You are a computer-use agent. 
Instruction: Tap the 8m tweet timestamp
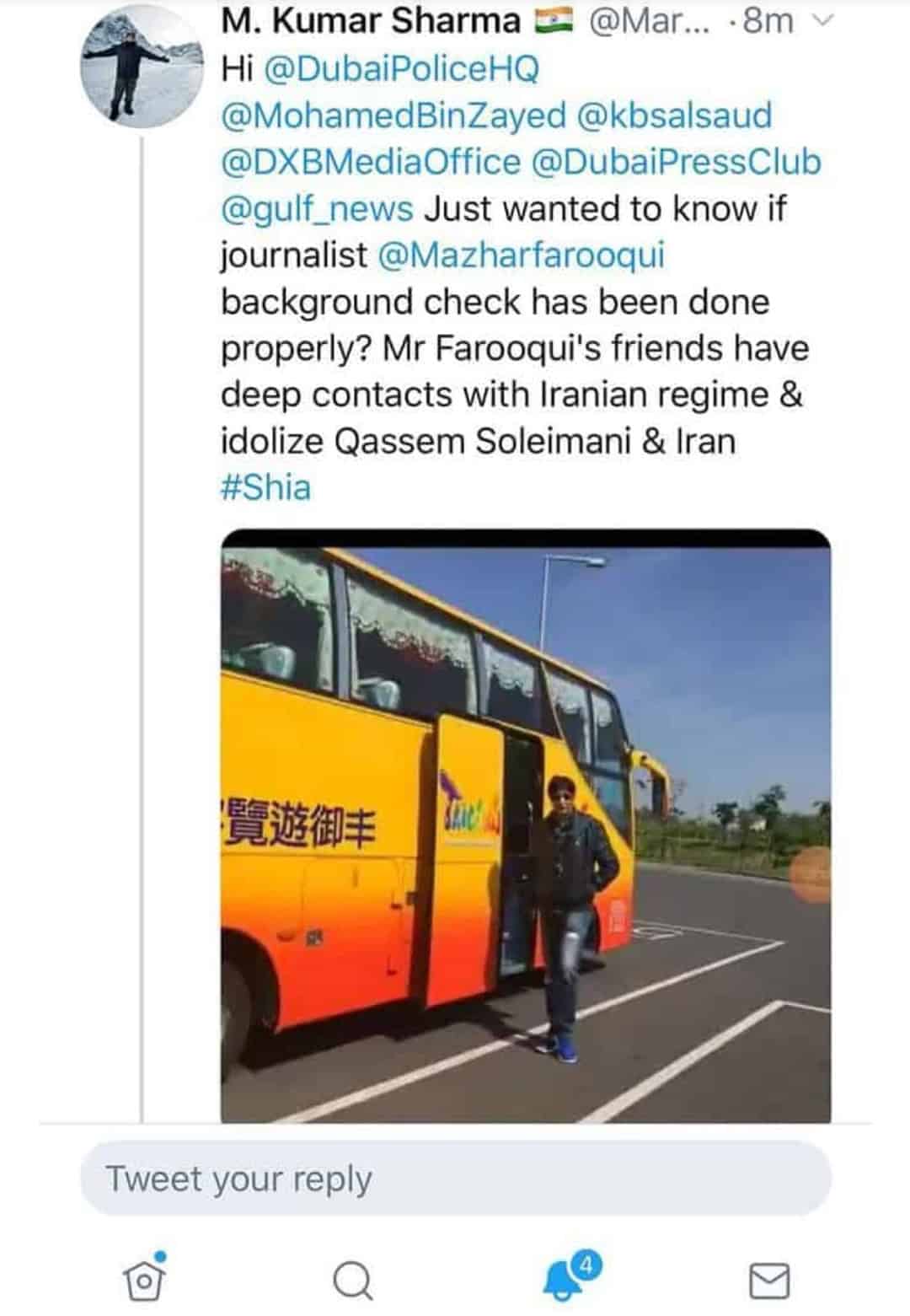tap(767, 22)
